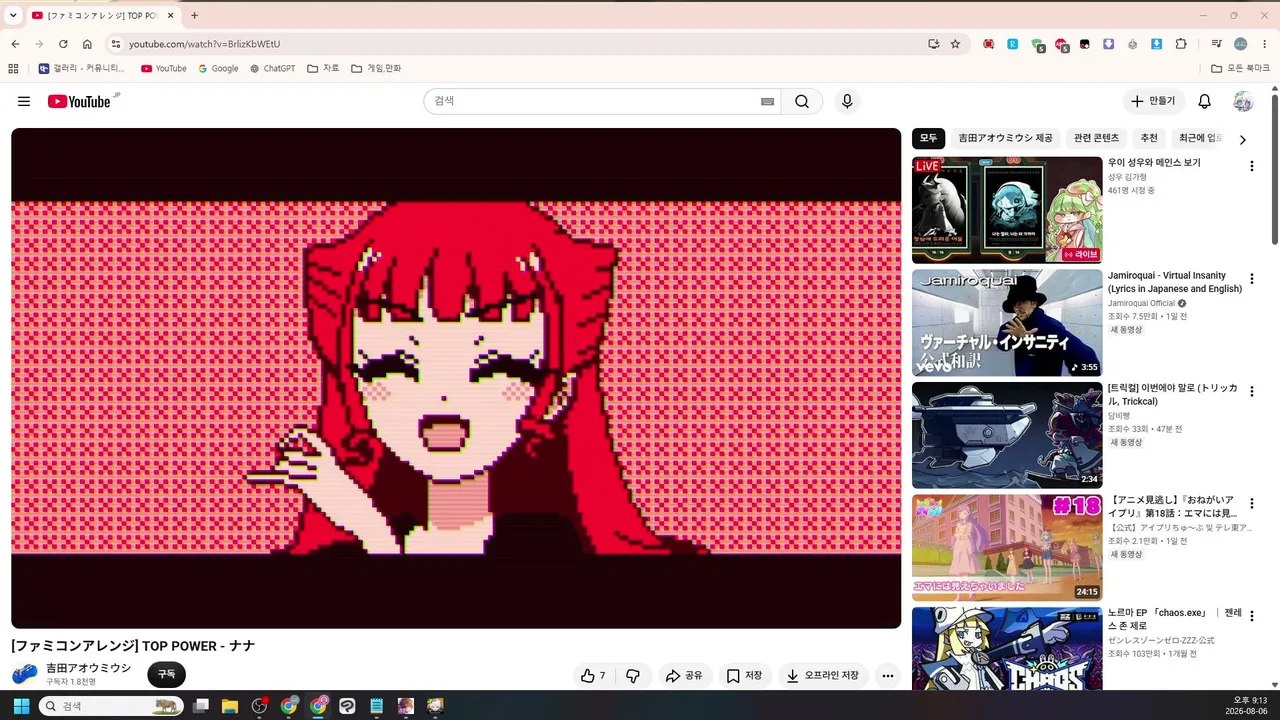This screenshot has height=720, width=1280.
Task: Open the Chrome three-dot menu
Action: click(1264, 44)
